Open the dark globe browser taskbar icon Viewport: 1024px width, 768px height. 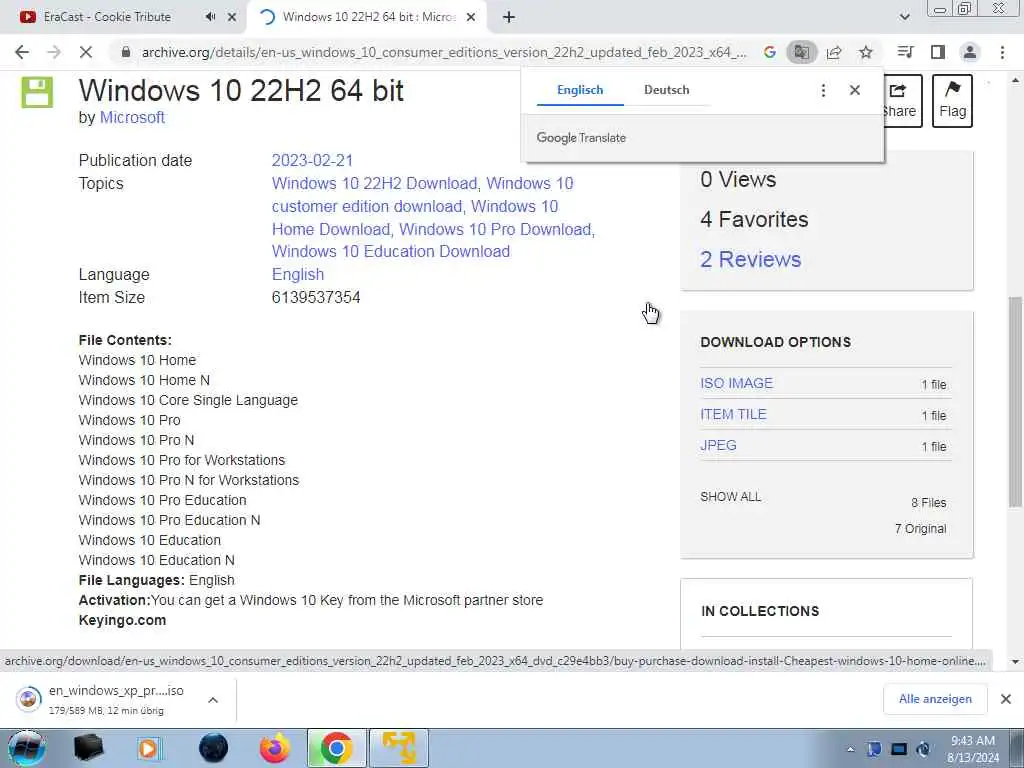214,748
